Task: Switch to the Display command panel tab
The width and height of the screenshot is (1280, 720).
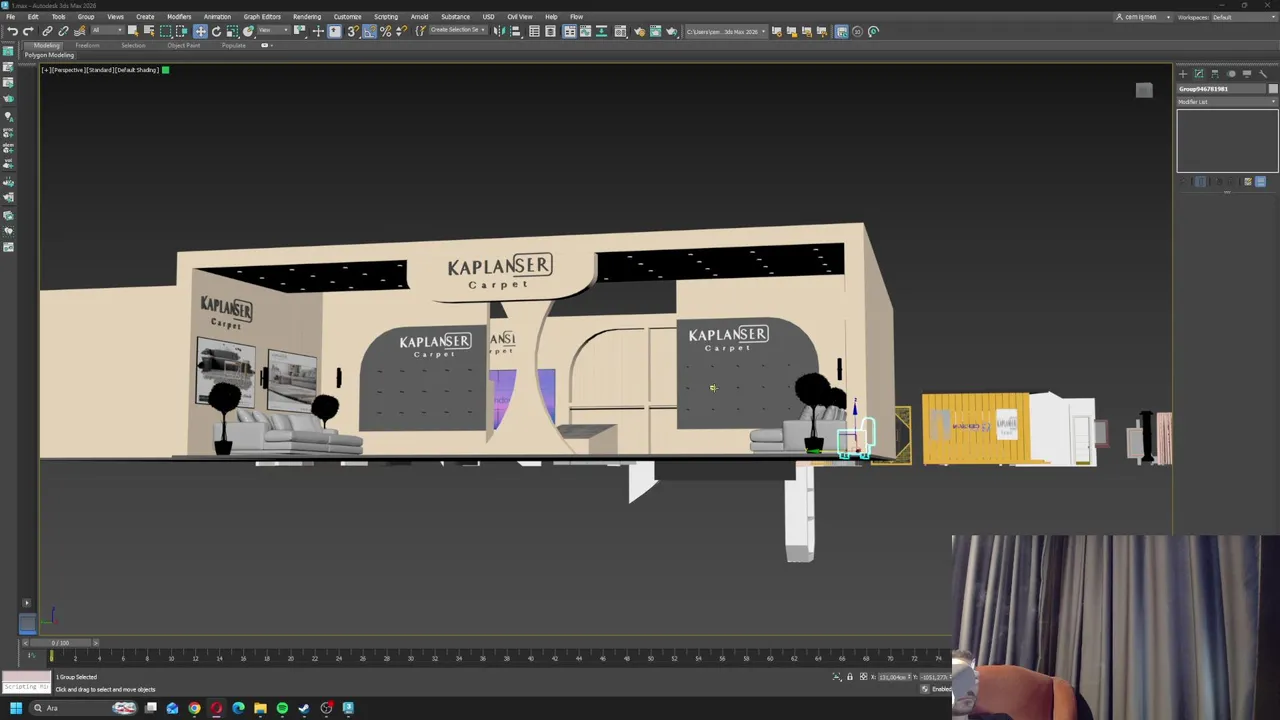Action: click(x=1247, y=74)
